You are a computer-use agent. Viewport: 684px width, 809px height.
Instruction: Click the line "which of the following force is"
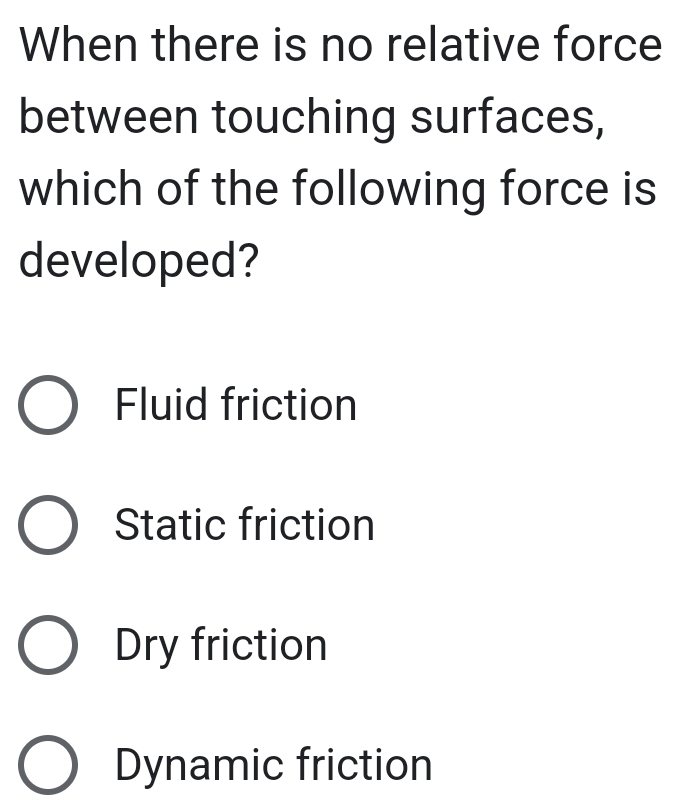[338, 189]
